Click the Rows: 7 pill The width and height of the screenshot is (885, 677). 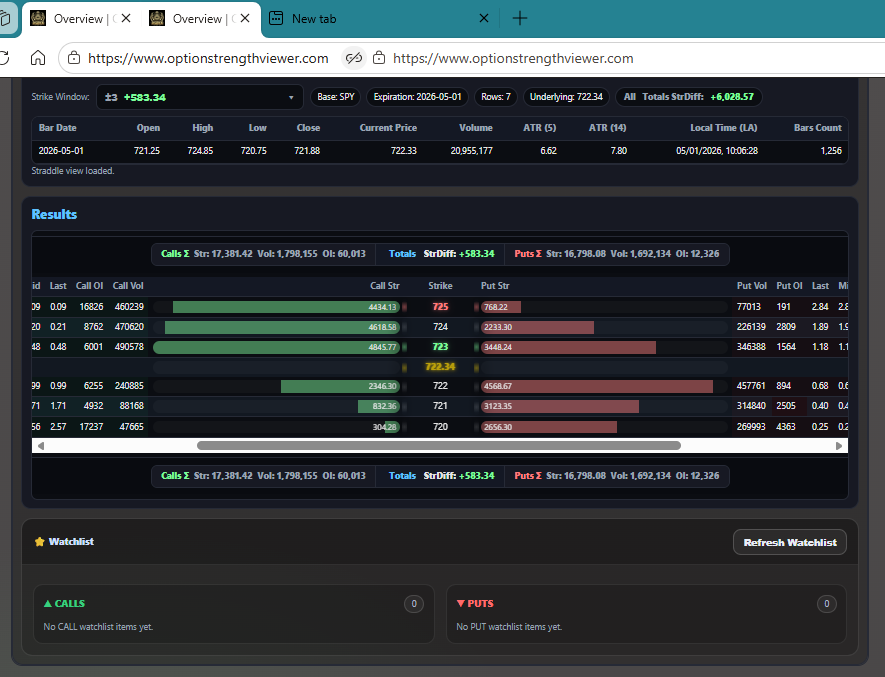click(x=496, y=97)
